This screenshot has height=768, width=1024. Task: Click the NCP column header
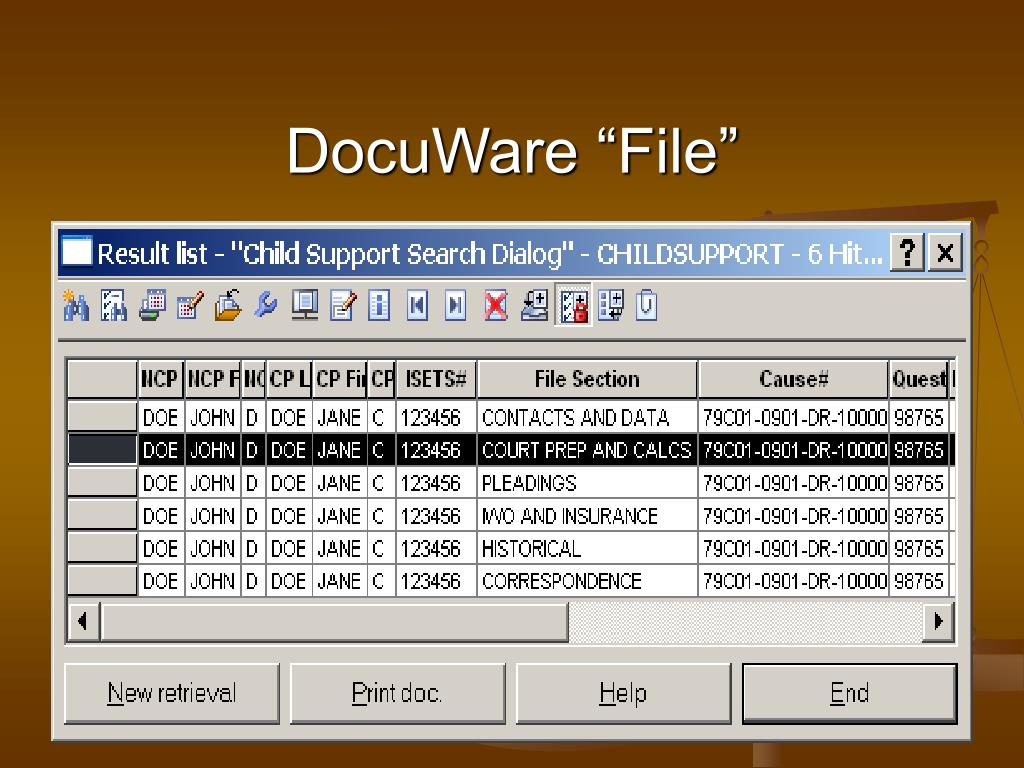coord(161,379)
